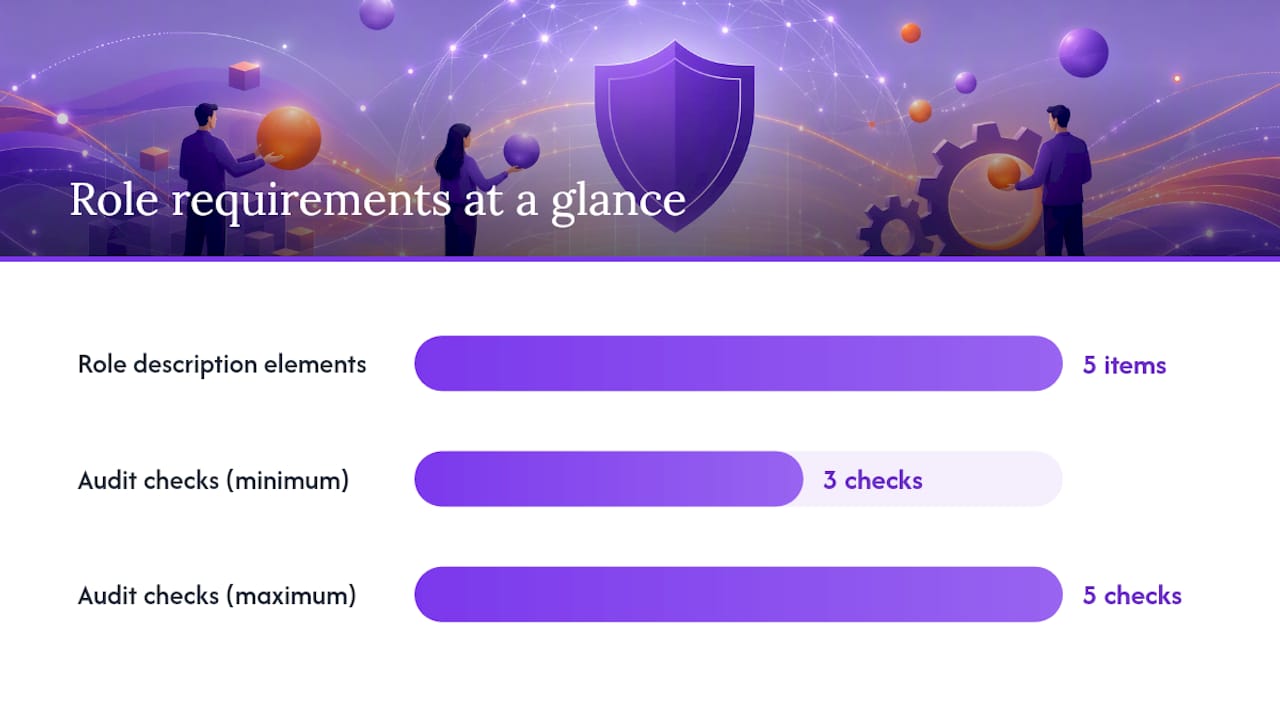Click the Audit checks (minimum) filled bar

point(608,479)
